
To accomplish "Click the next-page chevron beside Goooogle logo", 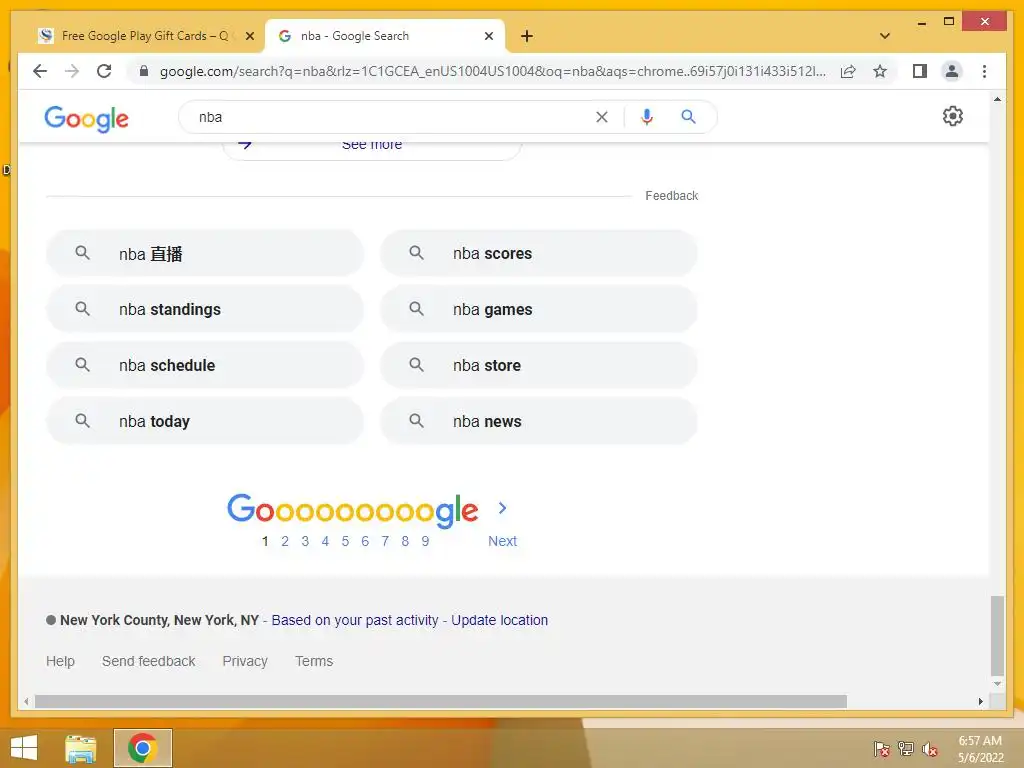I will [502, 508].
